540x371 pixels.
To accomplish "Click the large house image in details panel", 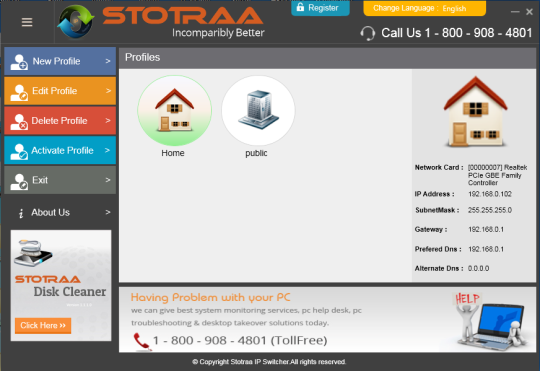I will [475, 112].
